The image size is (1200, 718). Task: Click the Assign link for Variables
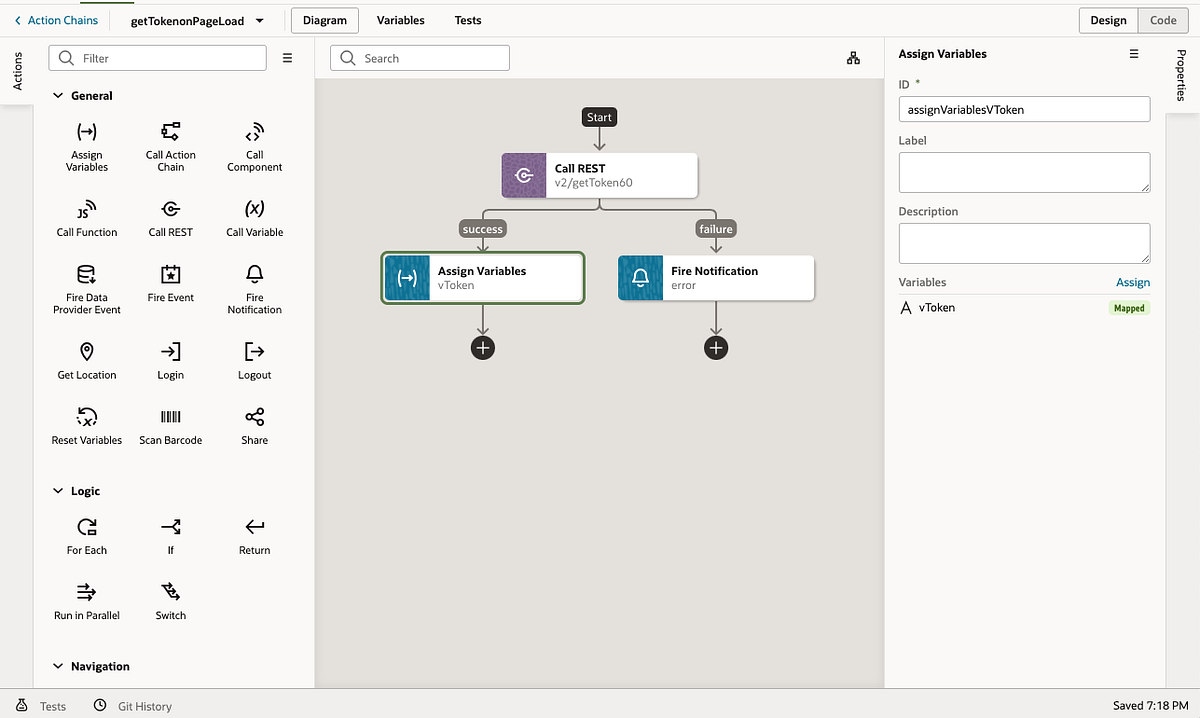[x=1133, y=282]
